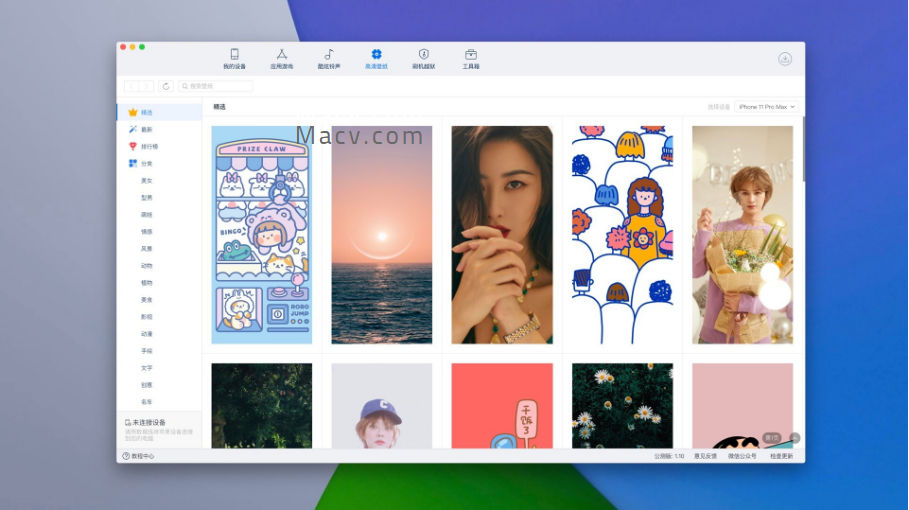Open the 应用游戏 apps and games tab
Viewport: 909px width, 510px height.
pyautogui.click(x=282, y=59)
